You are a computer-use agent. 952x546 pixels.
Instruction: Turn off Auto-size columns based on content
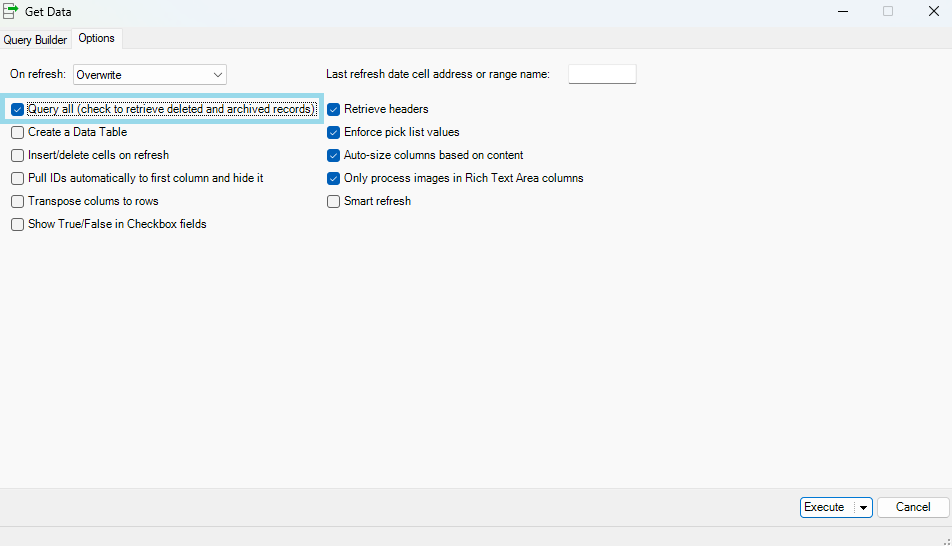coord(334,155)
